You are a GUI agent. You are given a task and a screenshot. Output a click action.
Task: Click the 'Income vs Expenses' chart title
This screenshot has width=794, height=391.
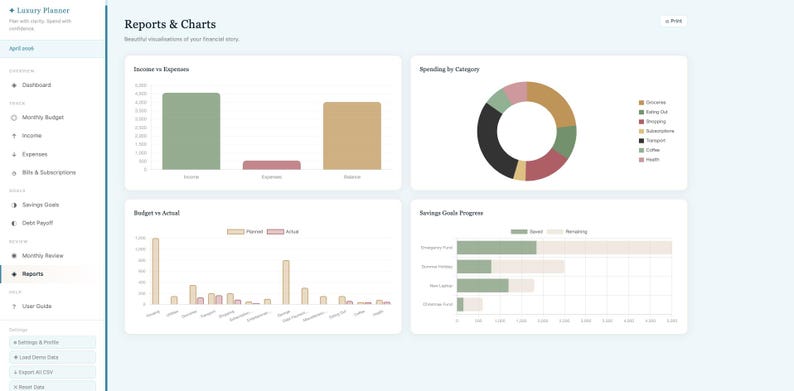click(161, 69)
